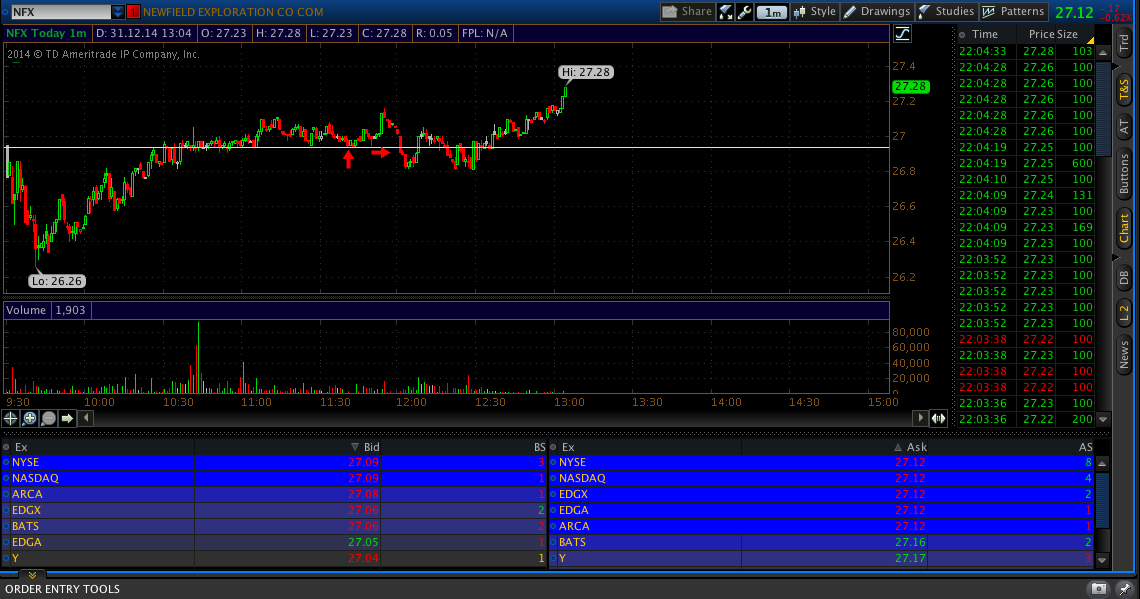
Task: Click the Share button in the chart toolbar
Action: [x=687, y=12]
